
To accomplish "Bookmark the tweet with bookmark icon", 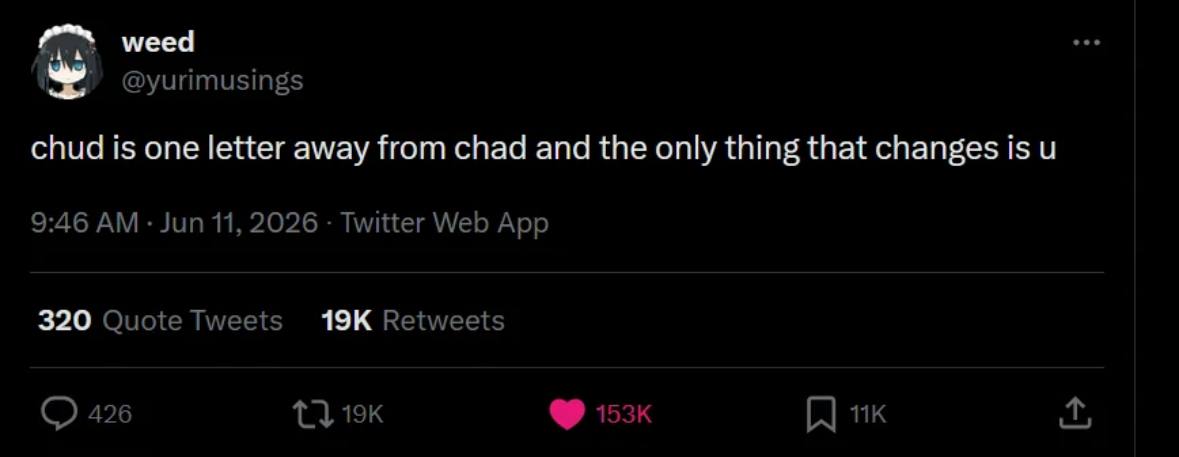I will click(x=821, y=415).
